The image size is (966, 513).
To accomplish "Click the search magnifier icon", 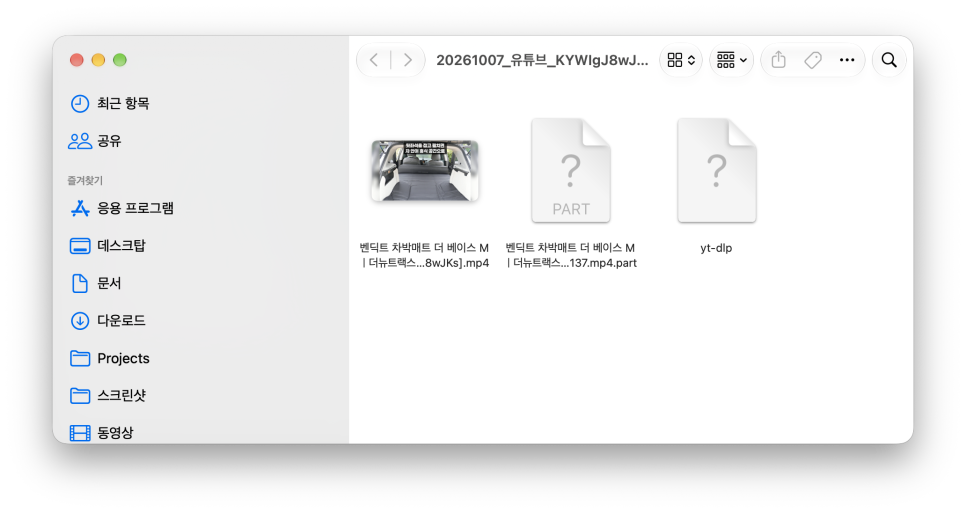I will point(889,60).
